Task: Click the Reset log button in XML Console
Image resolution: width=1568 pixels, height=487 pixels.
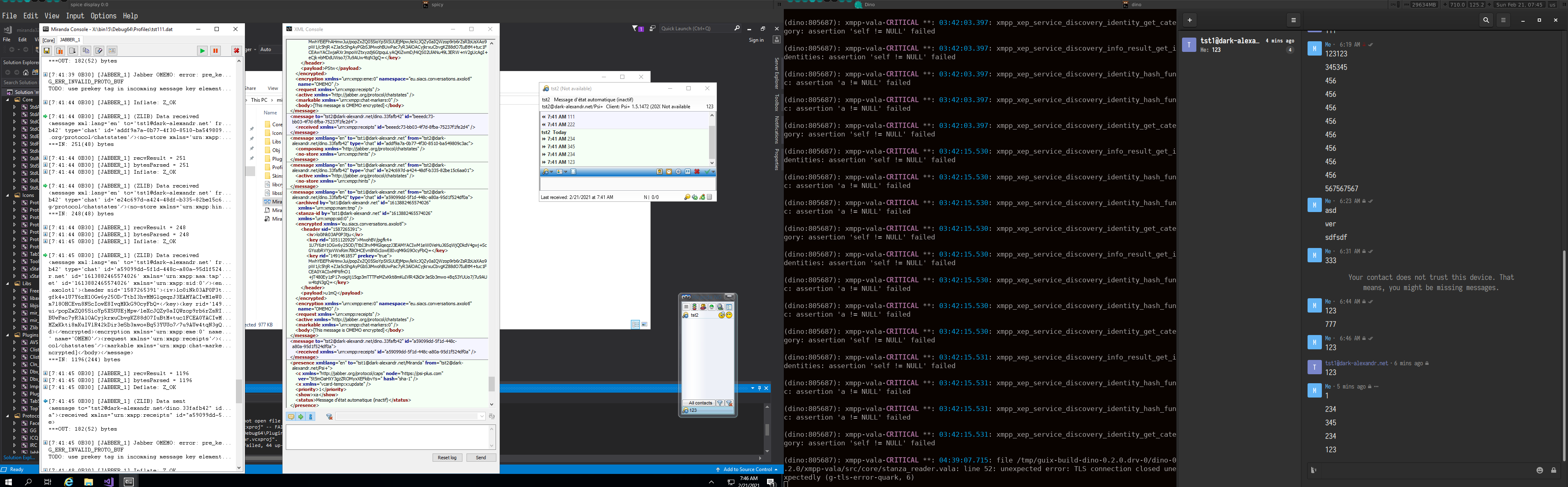Action: 447,457
